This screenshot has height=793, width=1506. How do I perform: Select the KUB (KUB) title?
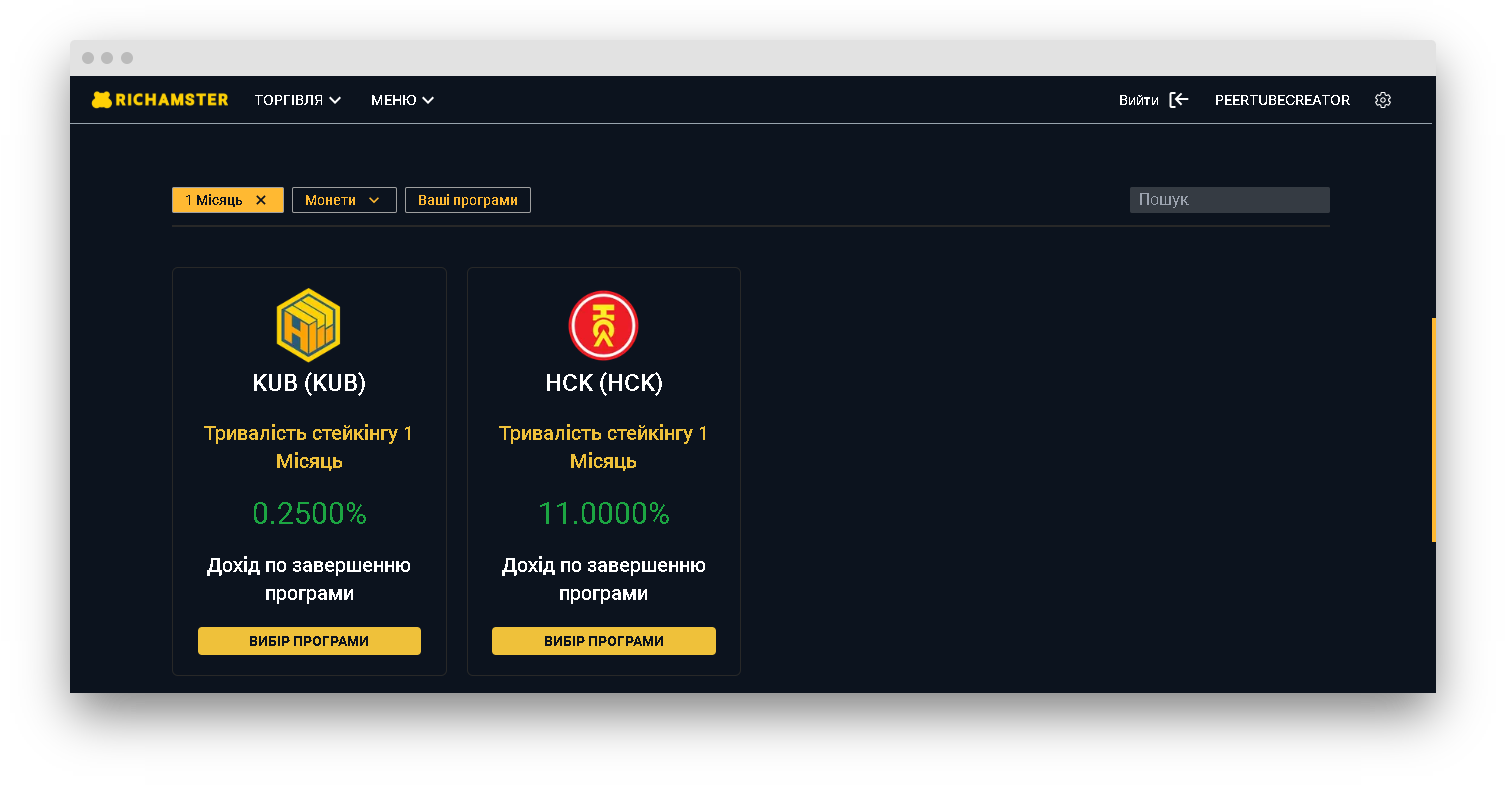[x=309, y=383]
